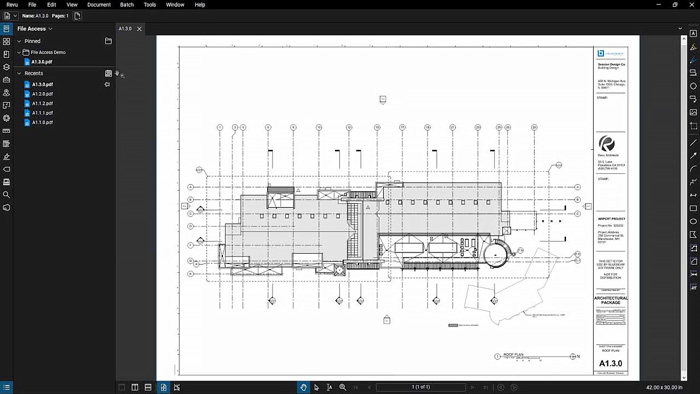700x394 pixels.
Task: Toggle single page view mode
Action: (x=163, y=387)
